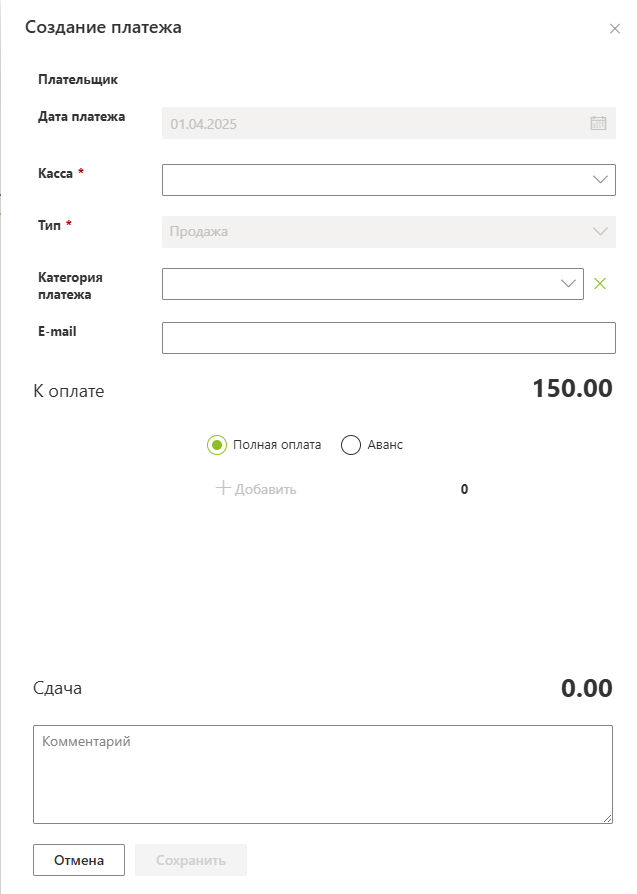Viewport: 637px width, 894px height.
Task: Focus the E-mail input field
Action: click(x=388, y=338)
